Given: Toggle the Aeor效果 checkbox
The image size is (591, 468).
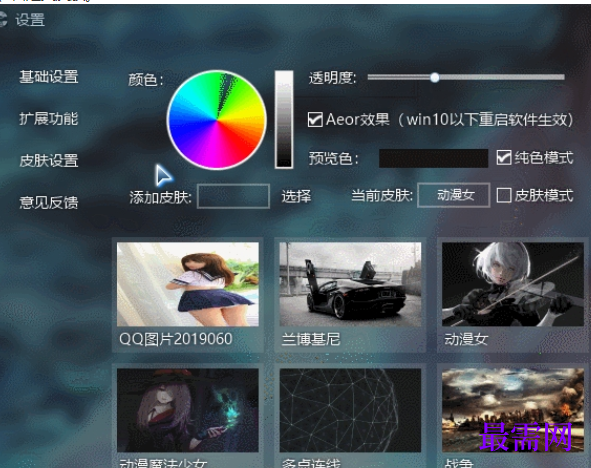Looking at the screenshot, I should (315, 120).
